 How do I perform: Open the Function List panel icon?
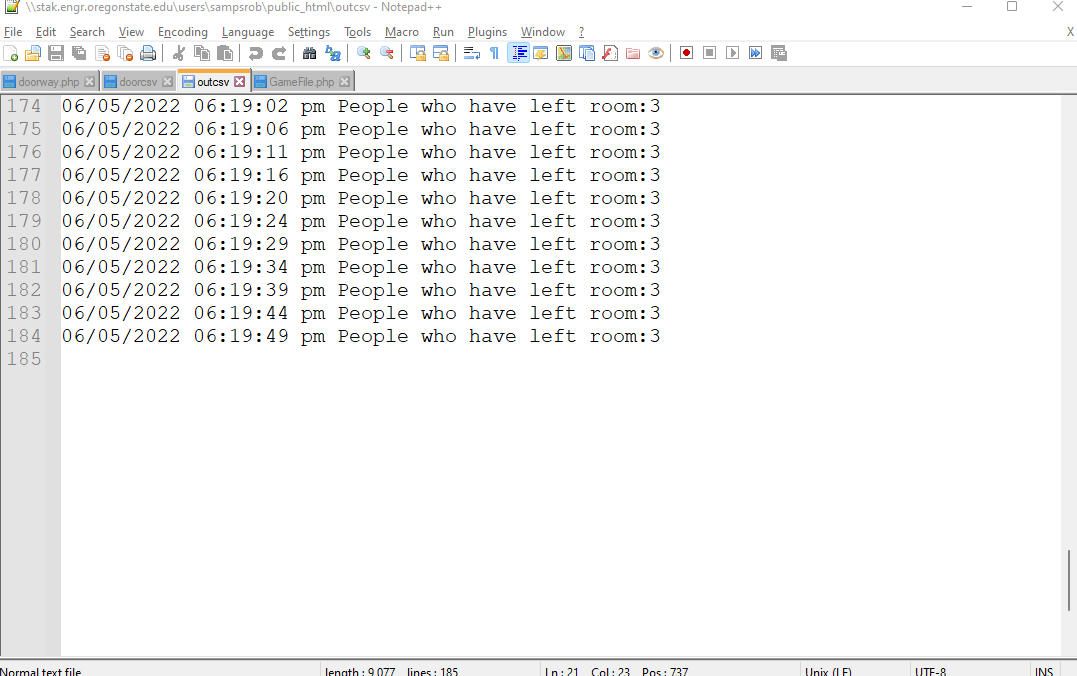coord(609,53)
